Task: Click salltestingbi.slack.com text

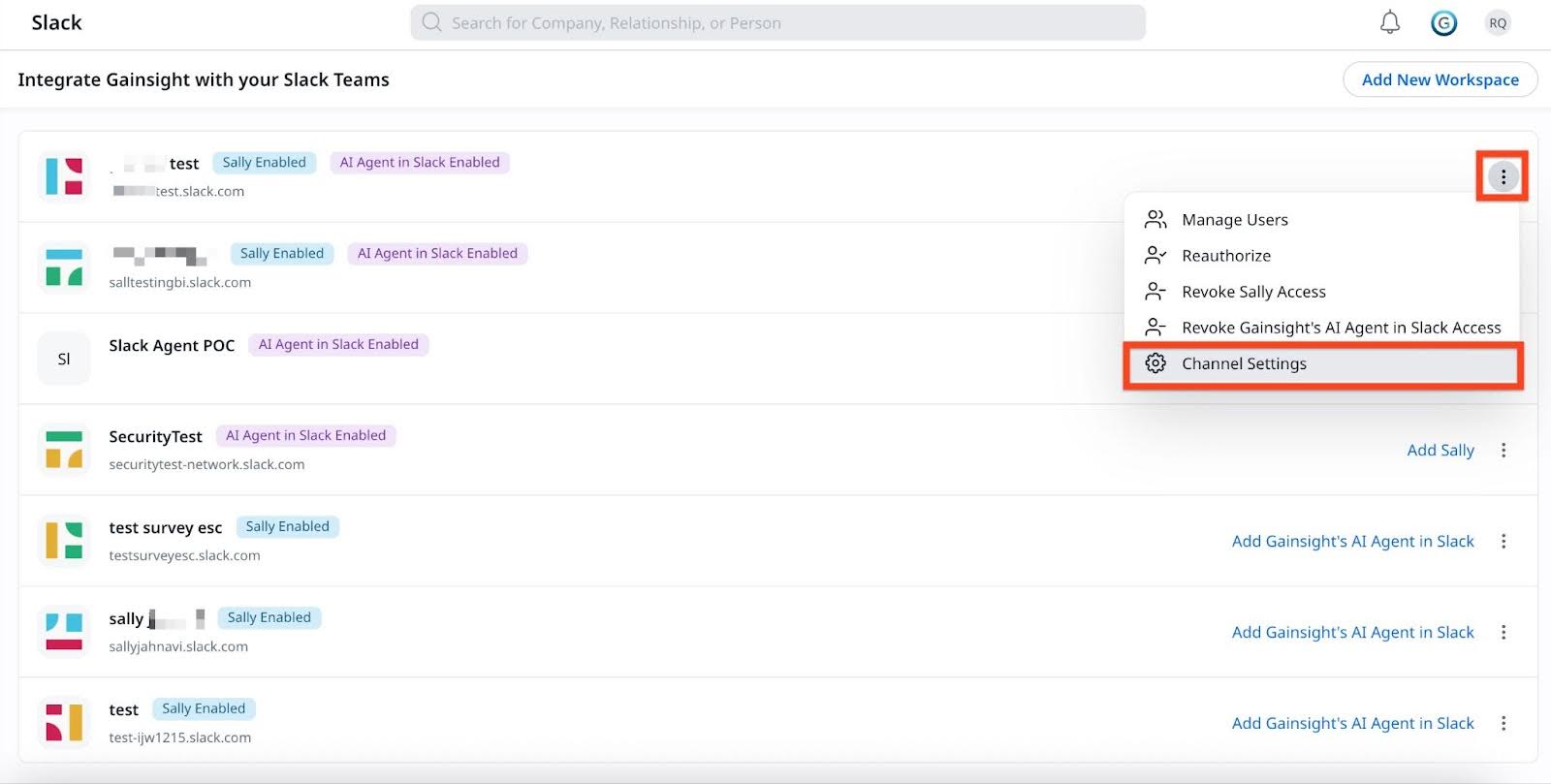Action: pyautogui.click(x=179, y=282)
